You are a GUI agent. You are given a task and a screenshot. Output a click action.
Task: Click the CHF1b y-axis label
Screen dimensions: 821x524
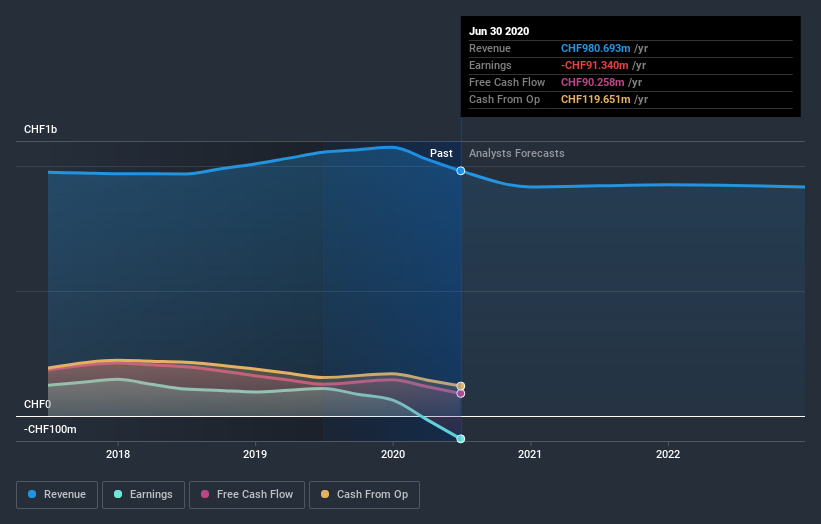(40, 129)
